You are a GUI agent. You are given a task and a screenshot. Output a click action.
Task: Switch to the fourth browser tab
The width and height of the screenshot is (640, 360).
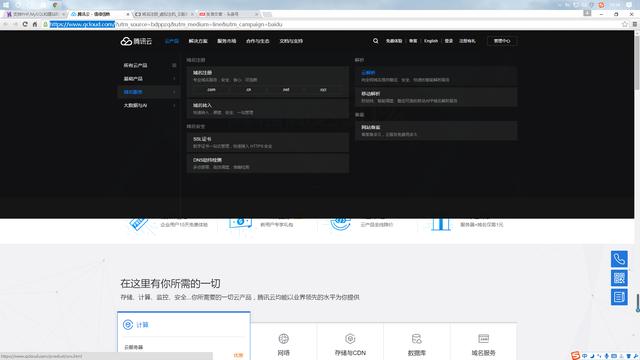[x=229, y=14]
